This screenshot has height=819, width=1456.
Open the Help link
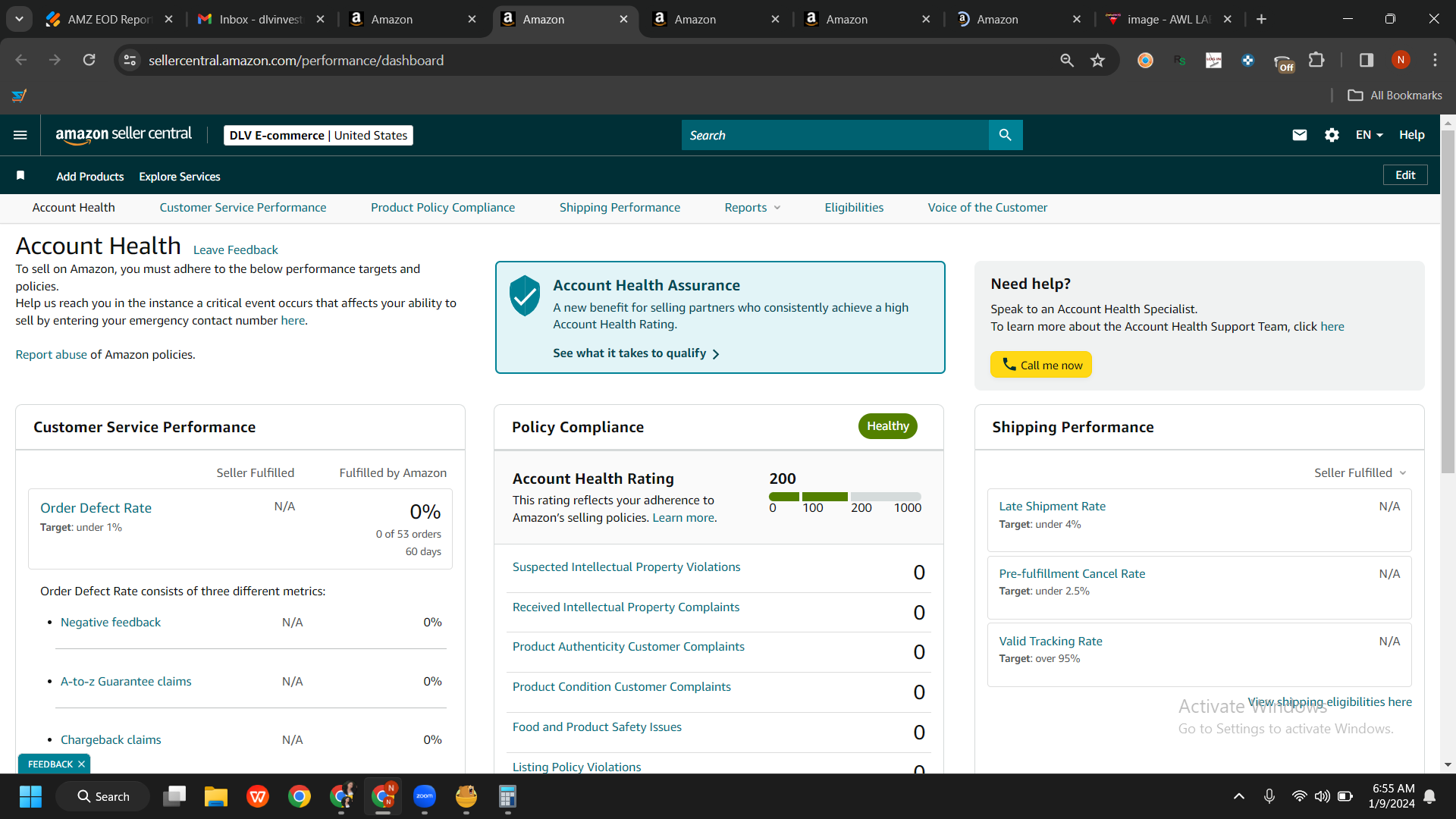click(1412, 135)
